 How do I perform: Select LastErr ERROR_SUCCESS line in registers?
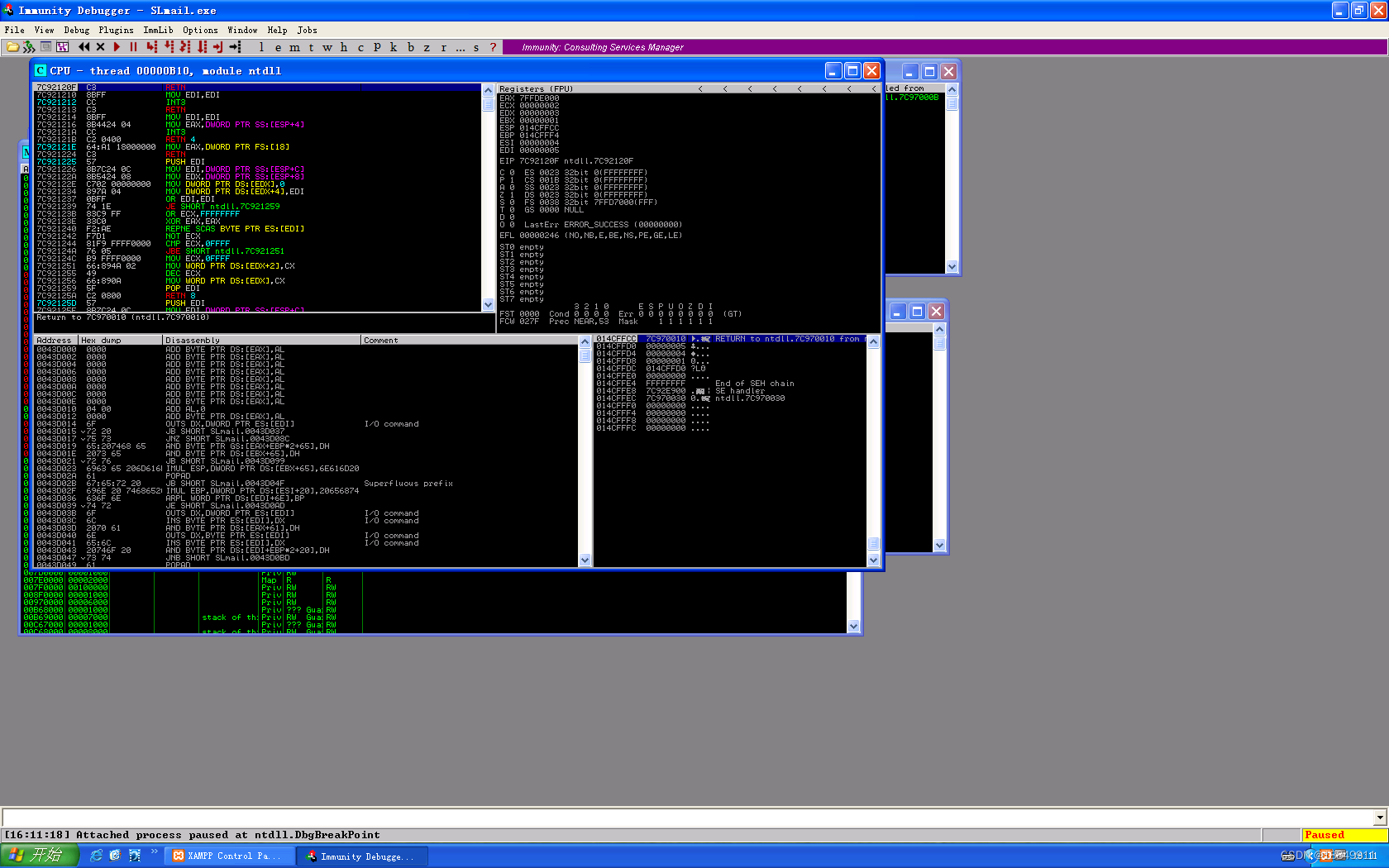603,225
